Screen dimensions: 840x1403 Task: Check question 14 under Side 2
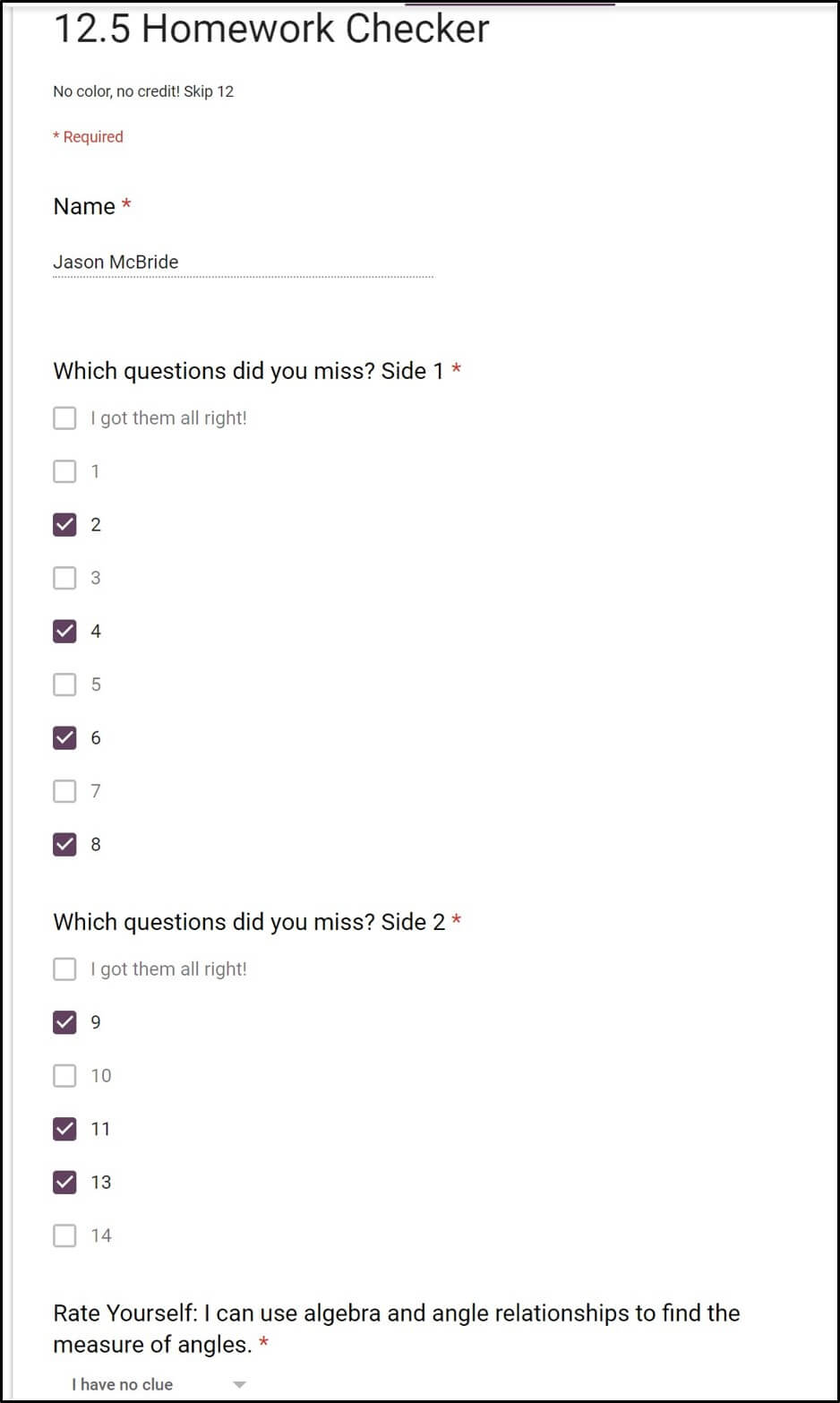pos(64,1235)
